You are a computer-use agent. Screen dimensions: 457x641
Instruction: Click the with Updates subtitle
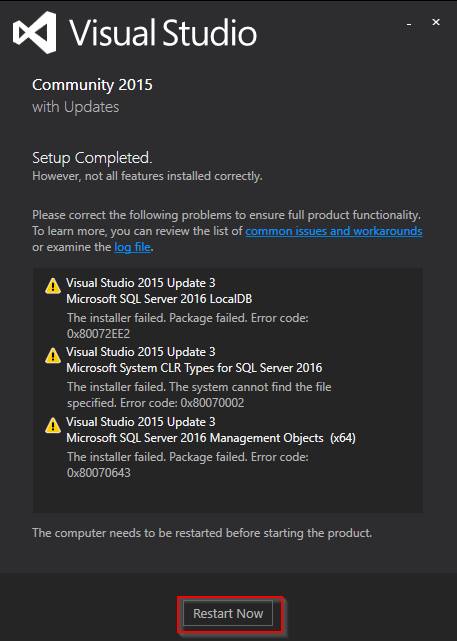coord(76,107)
